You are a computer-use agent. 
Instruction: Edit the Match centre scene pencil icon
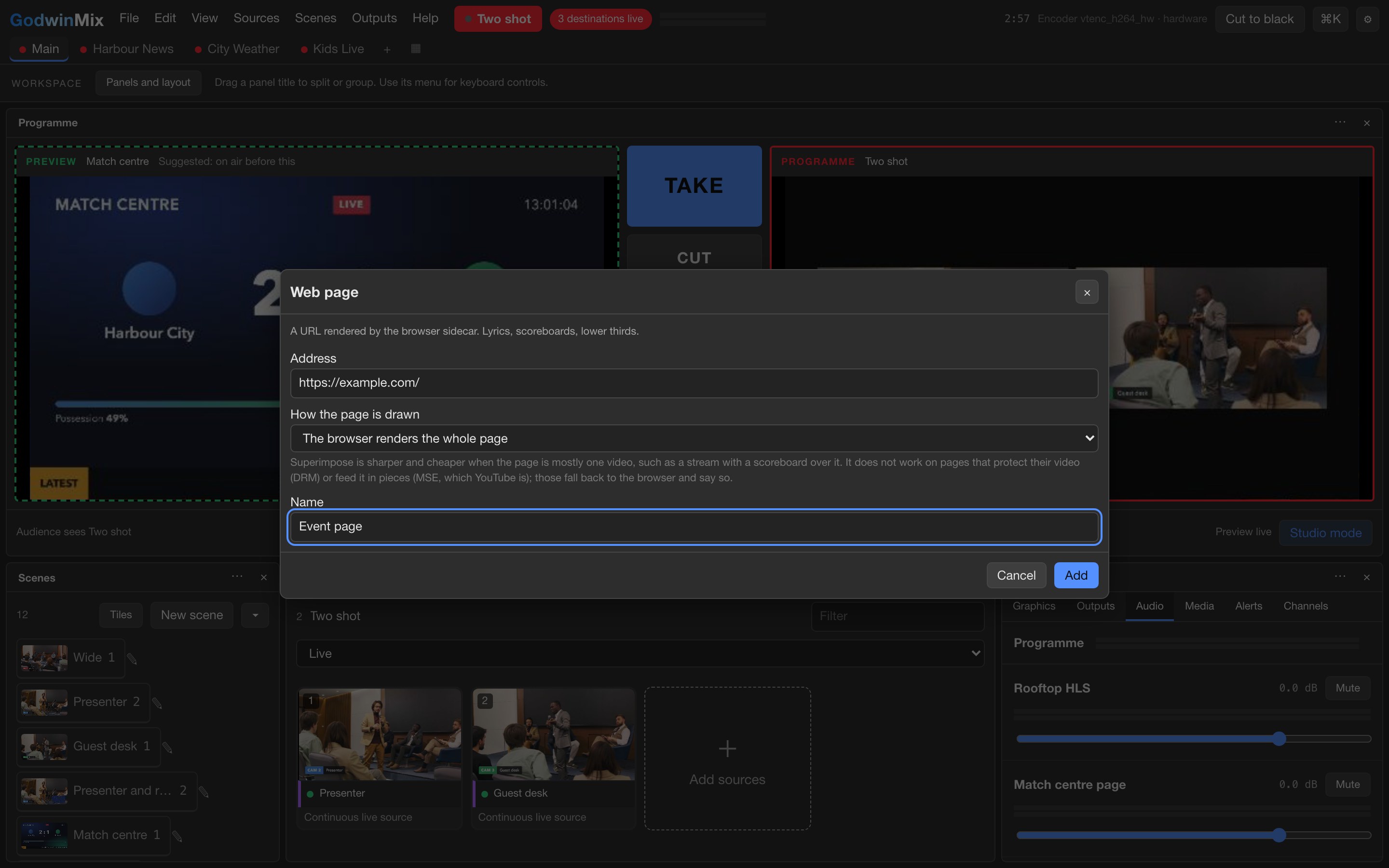point(177,837)
